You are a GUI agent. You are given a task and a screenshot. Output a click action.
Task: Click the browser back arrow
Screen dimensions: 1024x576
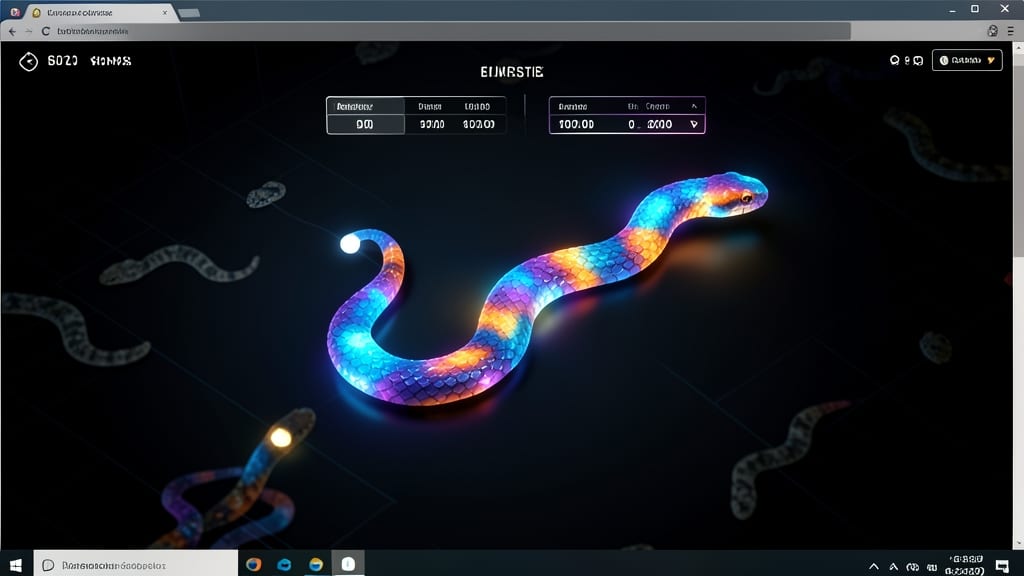(12, 31)
